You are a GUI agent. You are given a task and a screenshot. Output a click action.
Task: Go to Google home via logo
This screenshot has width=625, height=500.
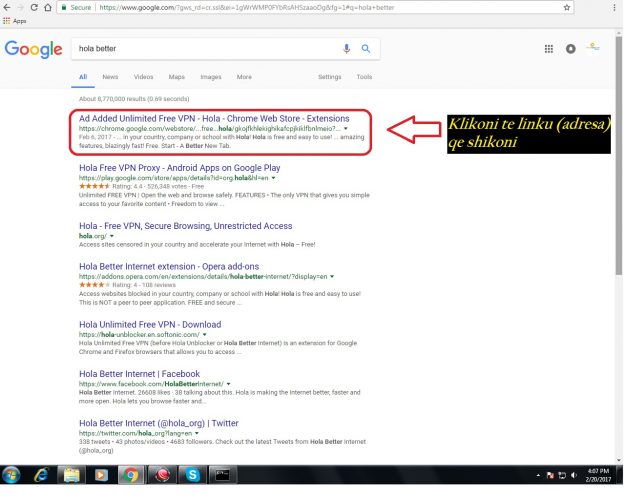33,49
